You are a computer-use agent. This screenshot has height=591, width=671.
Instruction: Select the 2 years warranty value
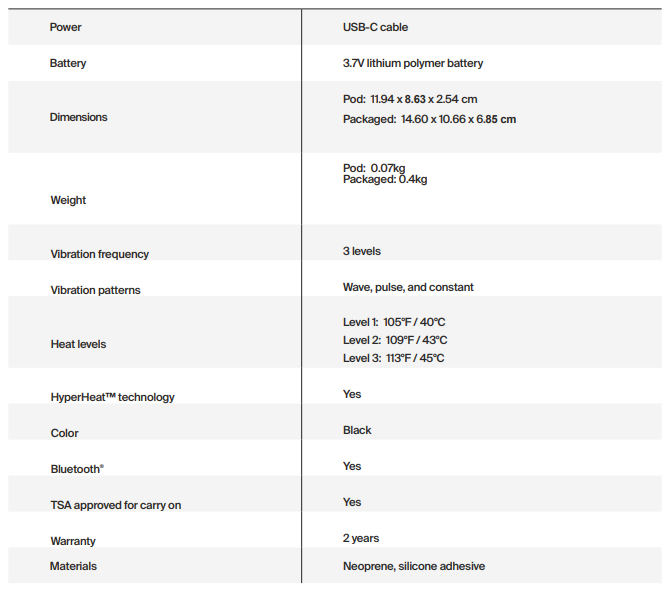point(360,538)
